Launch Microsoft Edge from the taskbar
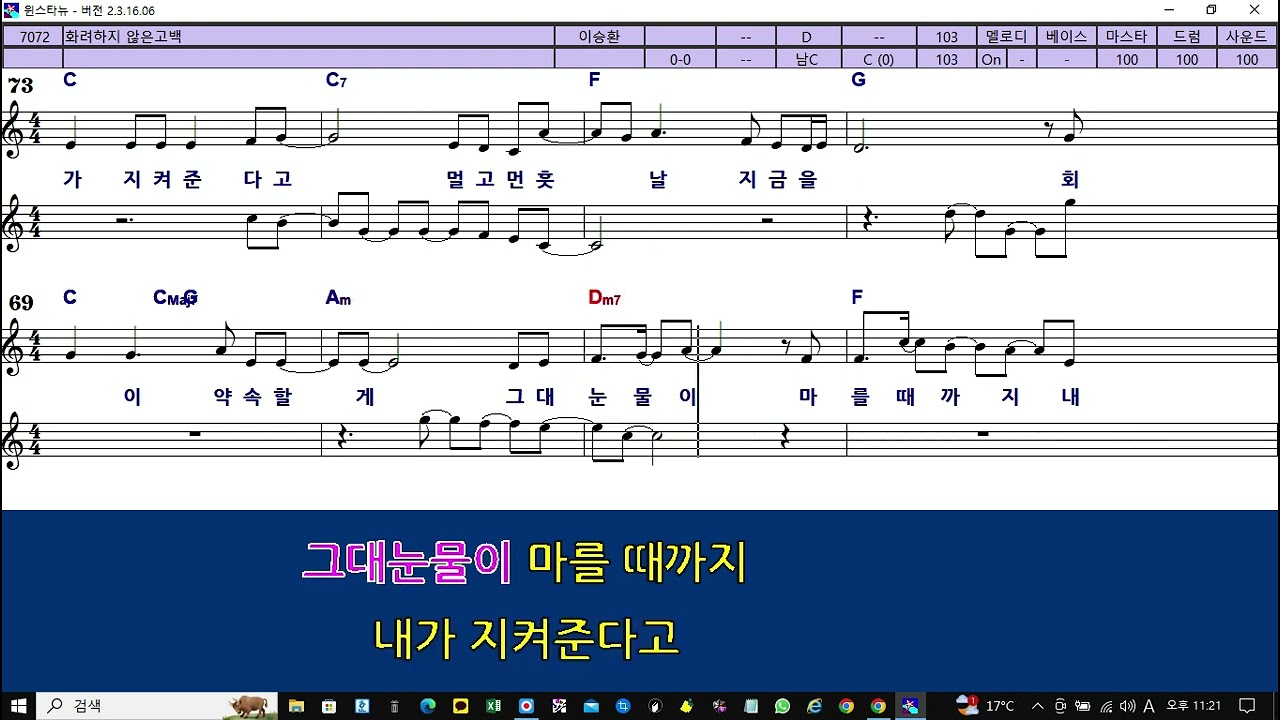This screenshot has width=1280, height=720. click(428, 705)
